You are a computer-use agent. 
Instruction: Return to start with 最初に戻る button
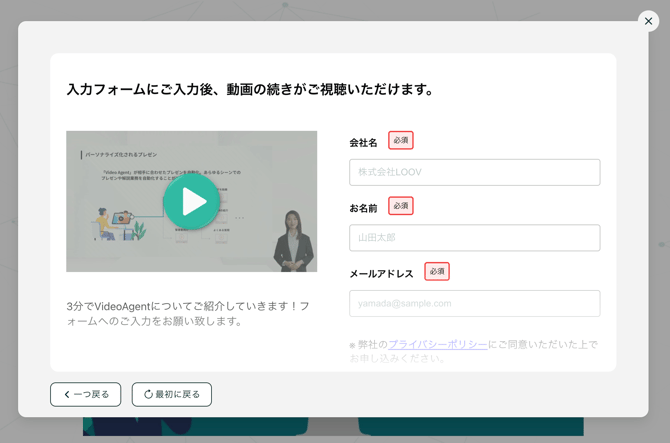tap(172, 394)
